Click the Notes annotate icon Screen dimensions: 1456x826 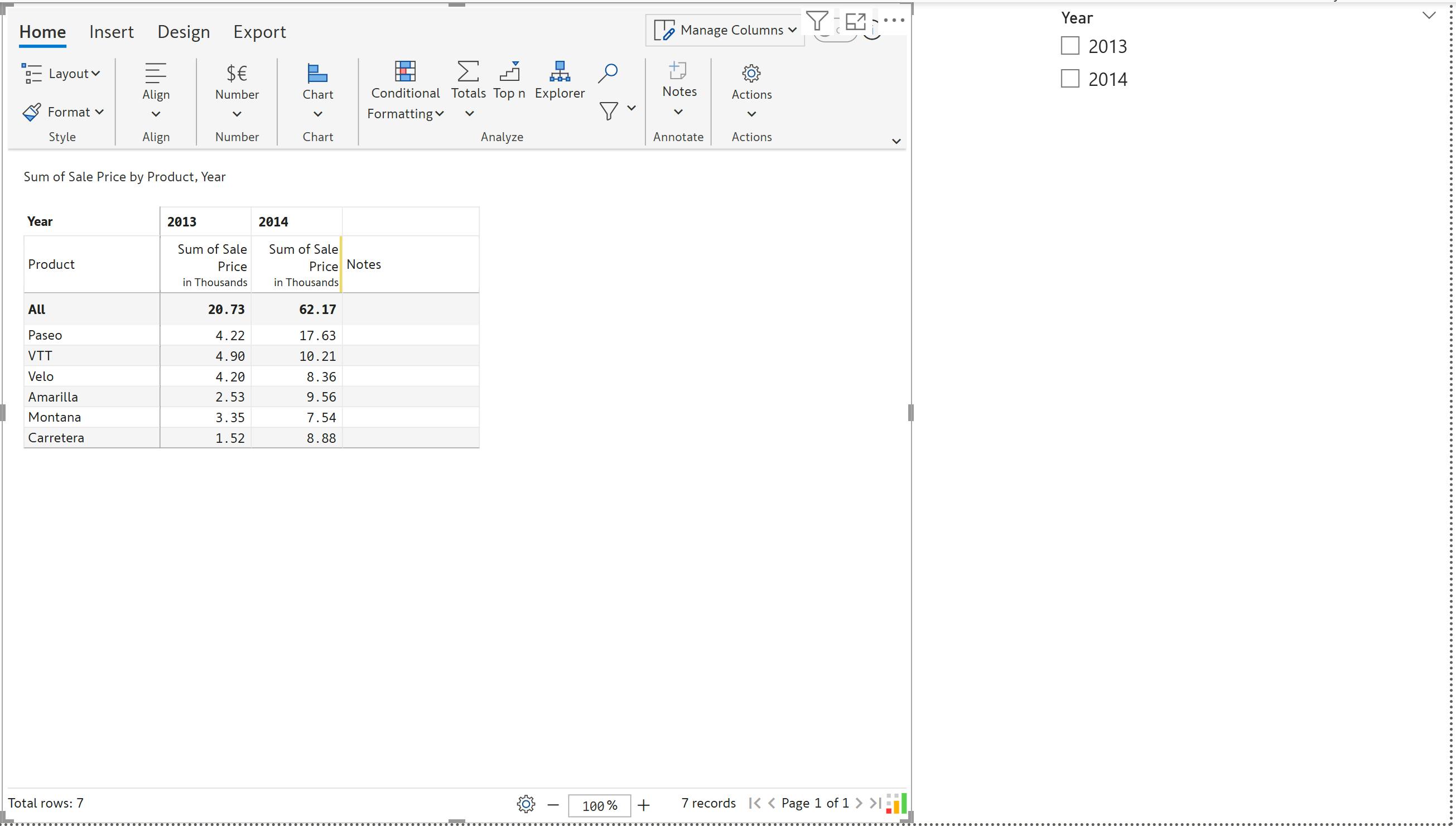pos(677,71)
